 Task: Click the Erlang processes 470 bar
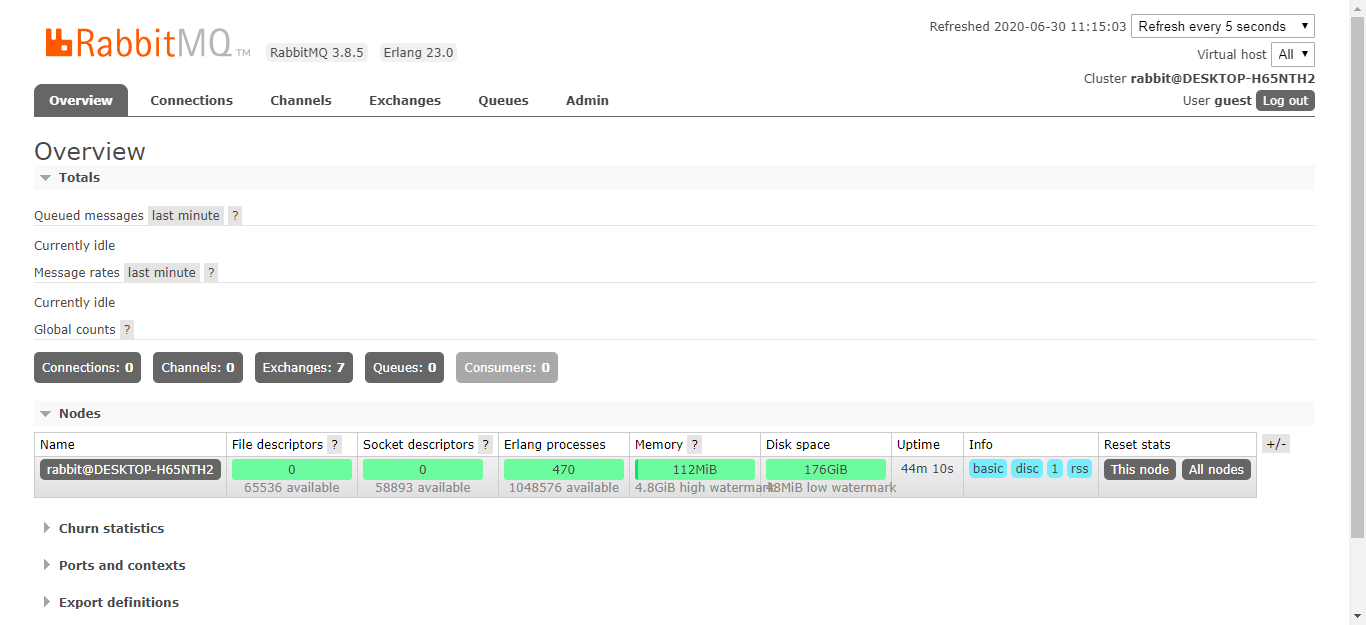tap(564, 469)
